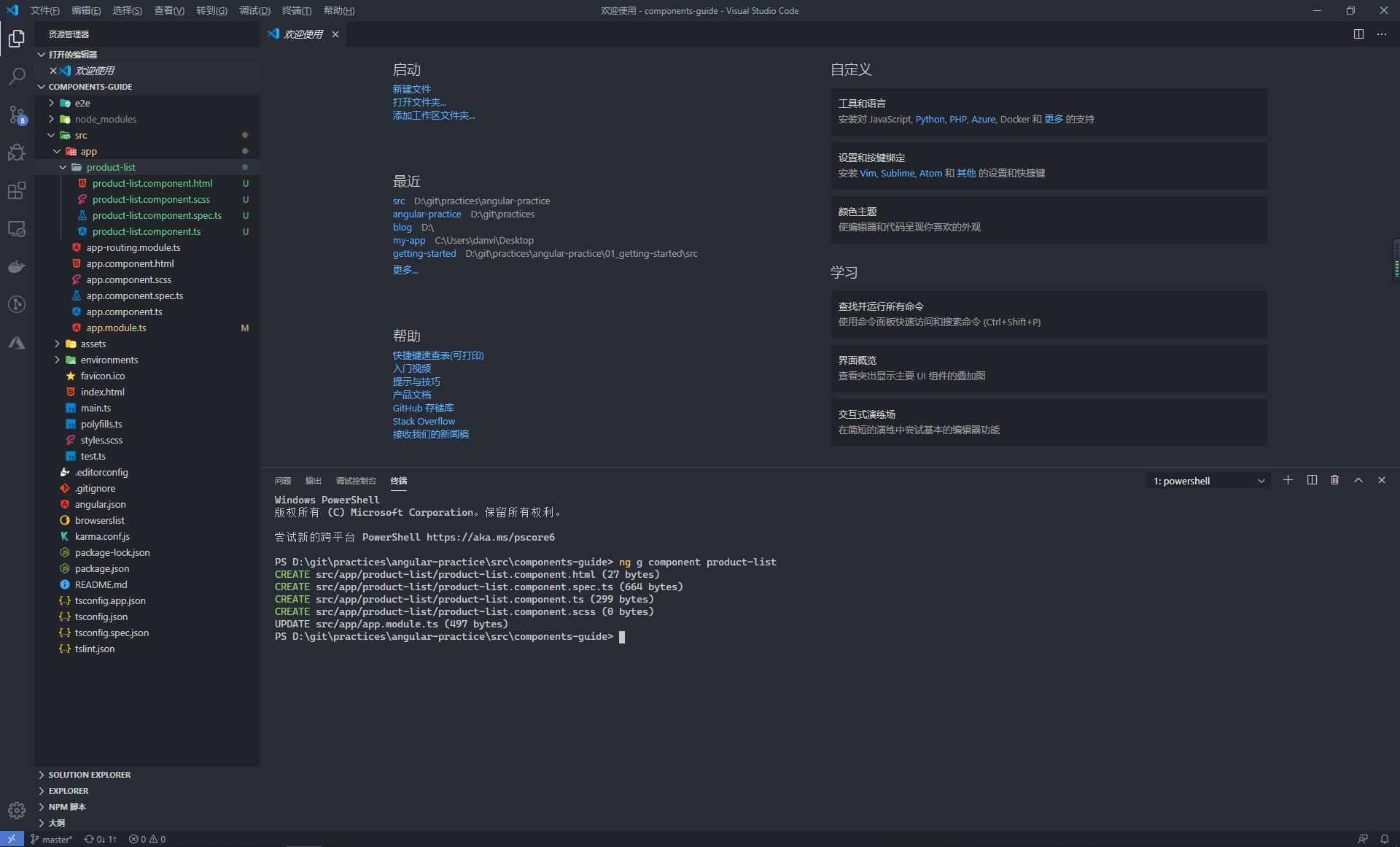Click the Split Editor icon in terminal
This screenshot has width=1400, height=847.
pyautogui.click(x=1312, y=481)
